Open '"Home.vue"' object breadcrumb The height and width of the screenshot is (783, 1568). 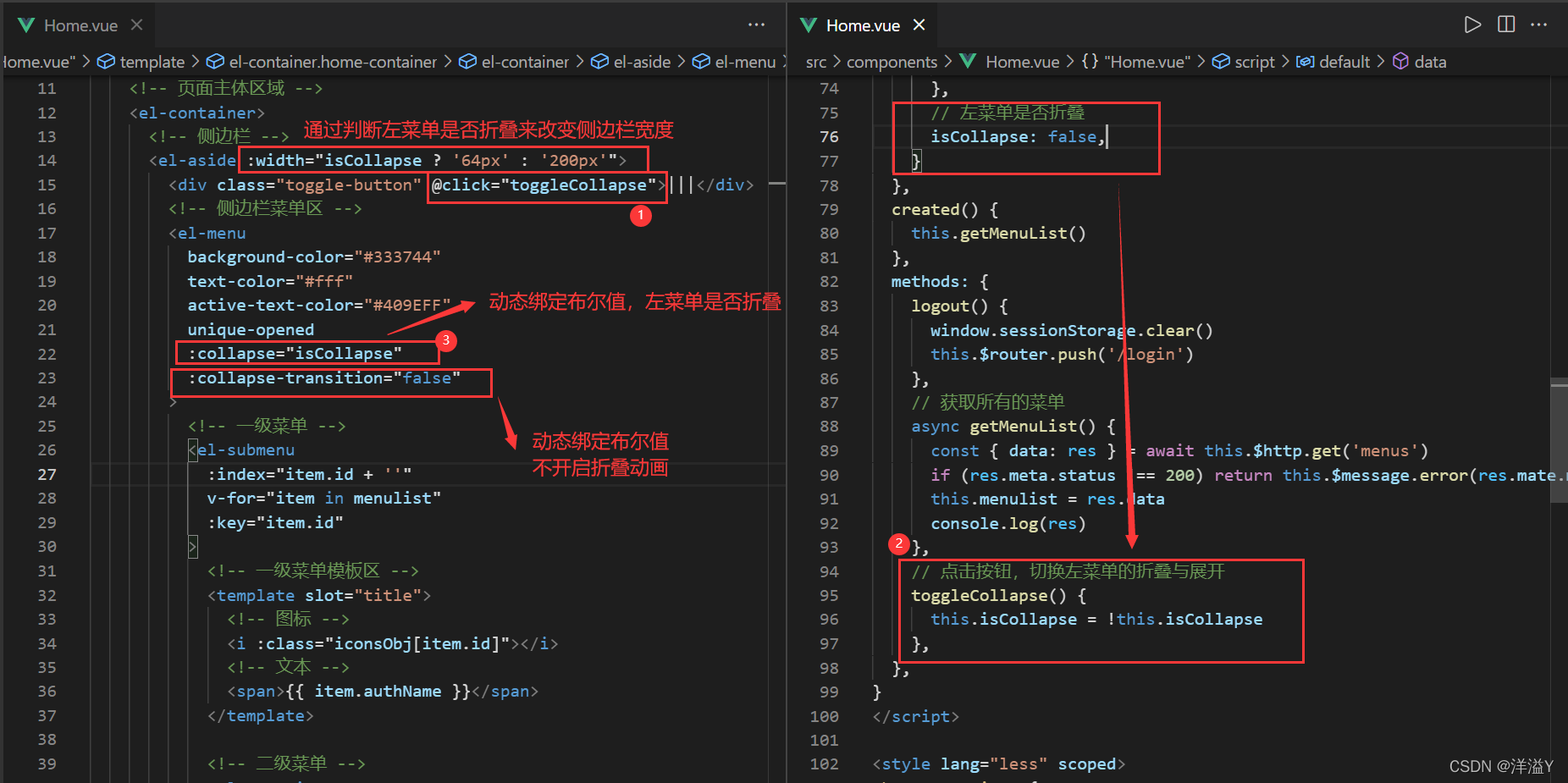click(x=1146, y=62)
